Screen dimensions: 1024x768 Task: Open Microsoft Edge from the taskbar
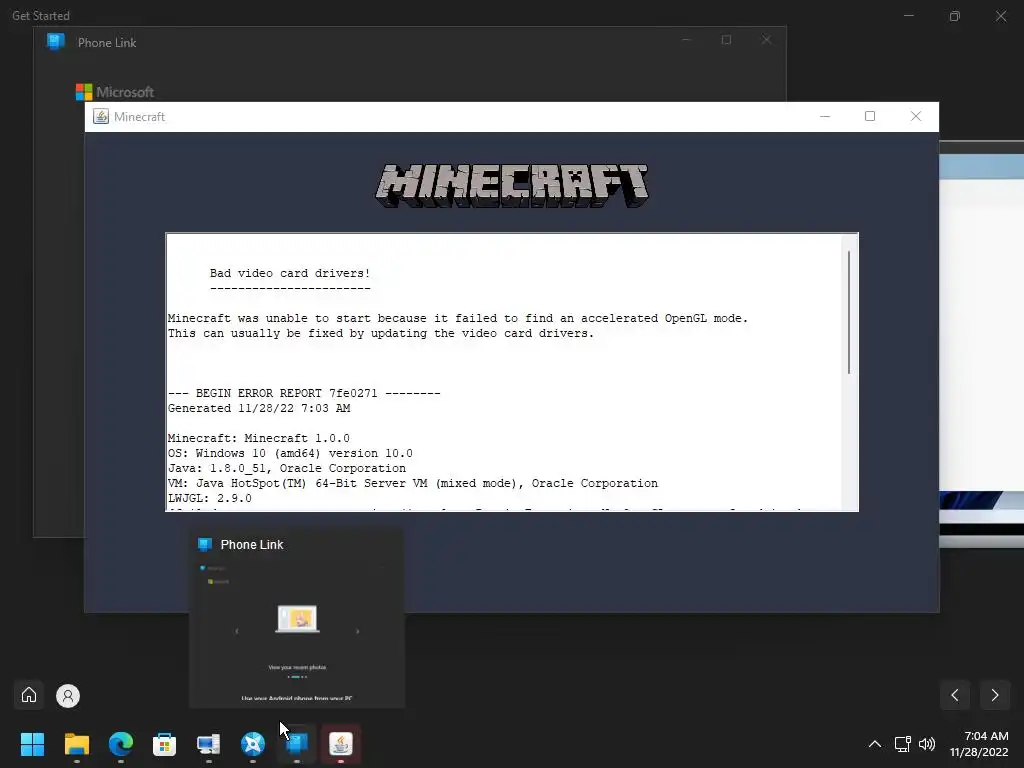121,744
